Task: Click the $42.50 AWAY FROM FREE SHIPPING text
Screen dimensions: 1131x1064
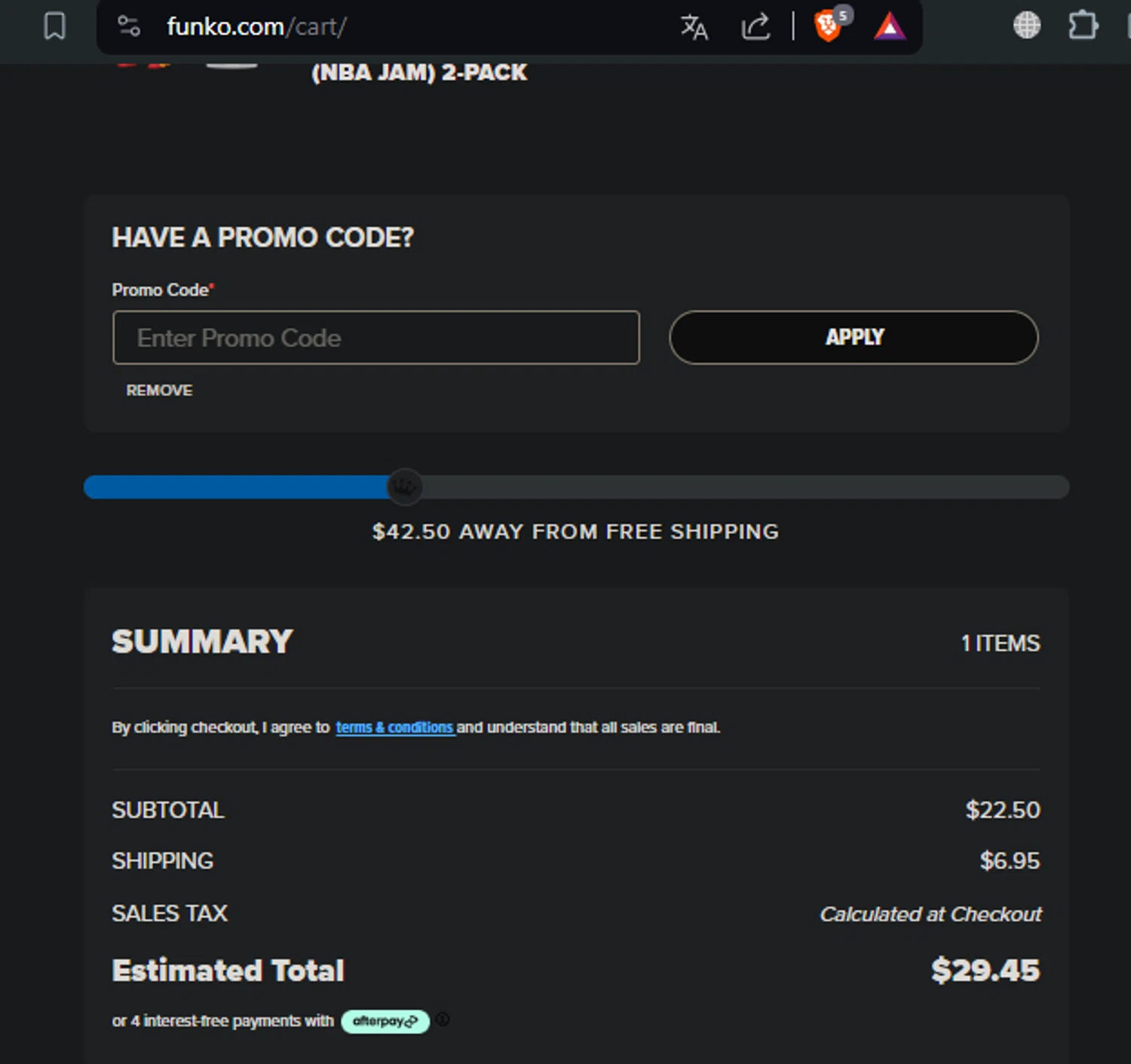Action: (575, 532)
